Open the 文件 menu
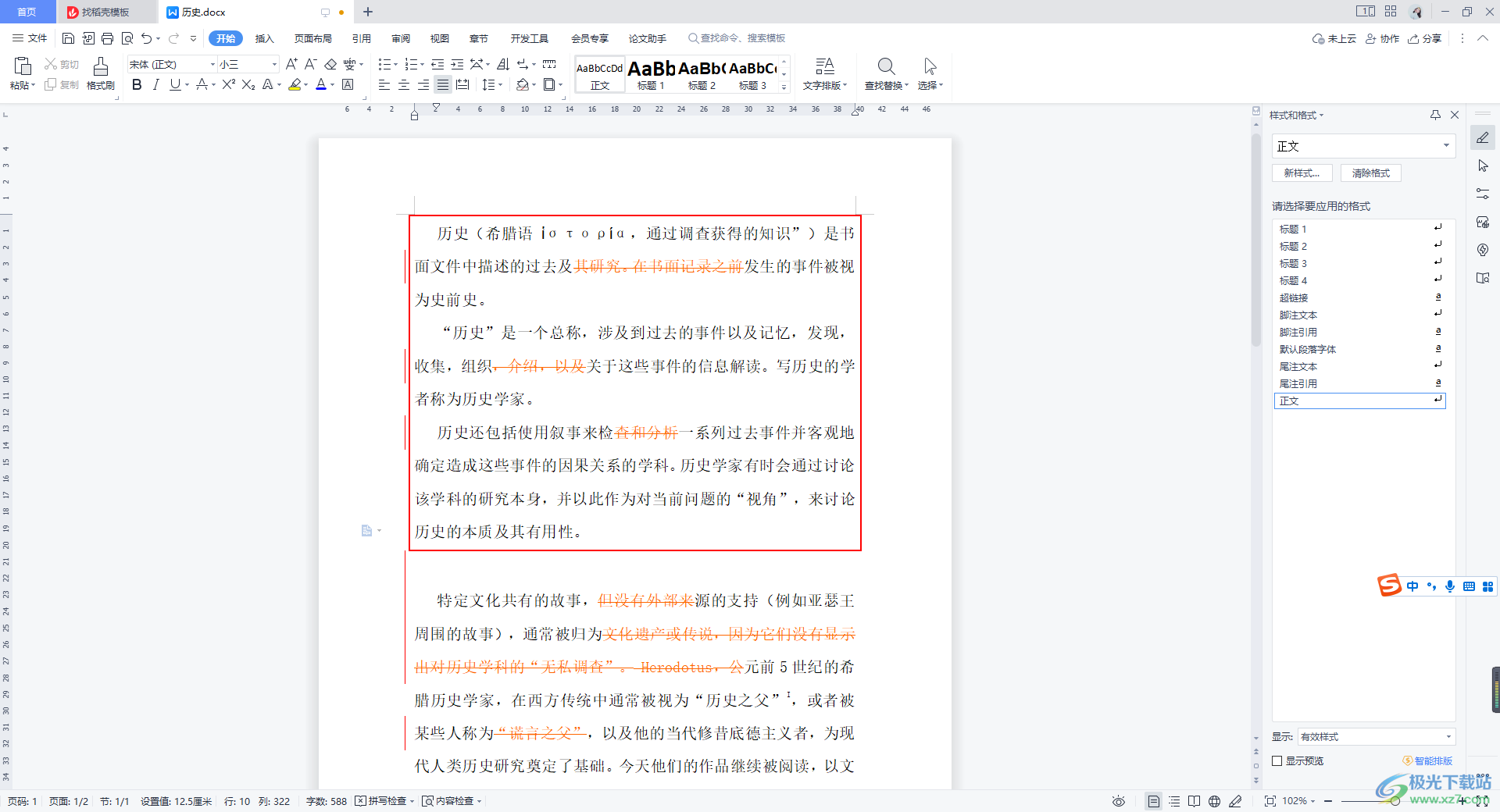Screen dimensions: 1500x812 (x=30, y=38)
